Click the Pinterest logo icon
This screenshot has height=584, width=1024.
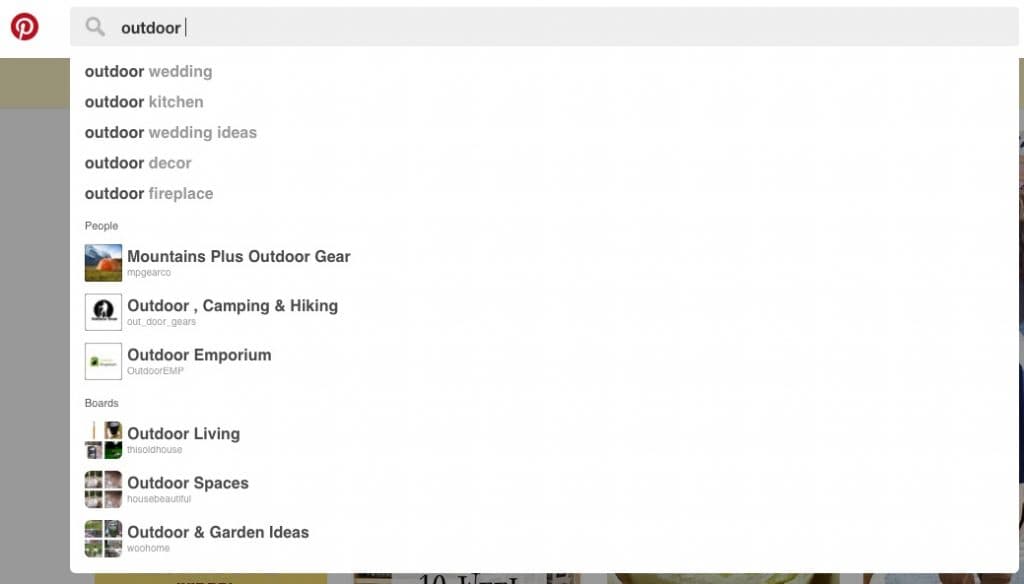tap(25, 26)
